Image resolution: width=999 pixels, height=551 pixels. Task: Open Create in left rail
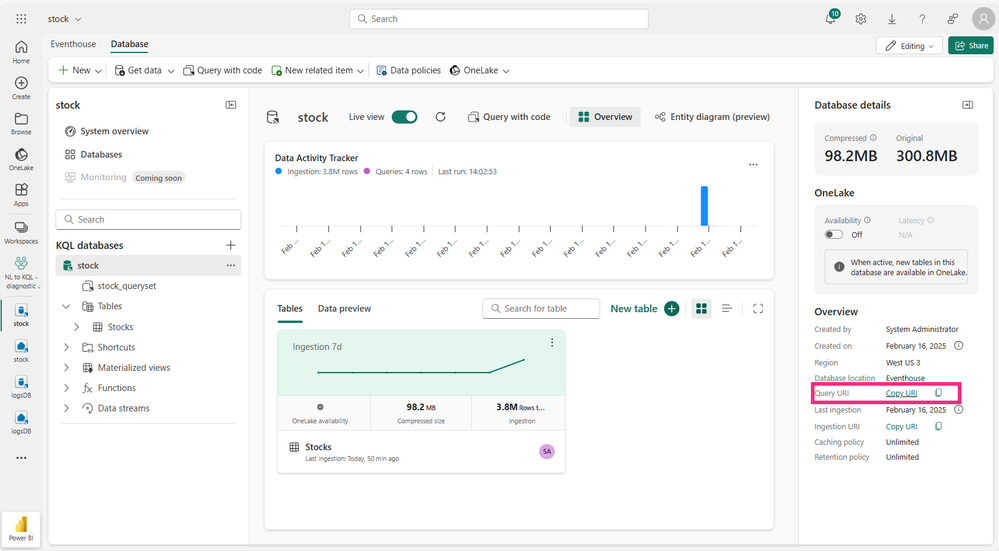click(x=21, y=88)
